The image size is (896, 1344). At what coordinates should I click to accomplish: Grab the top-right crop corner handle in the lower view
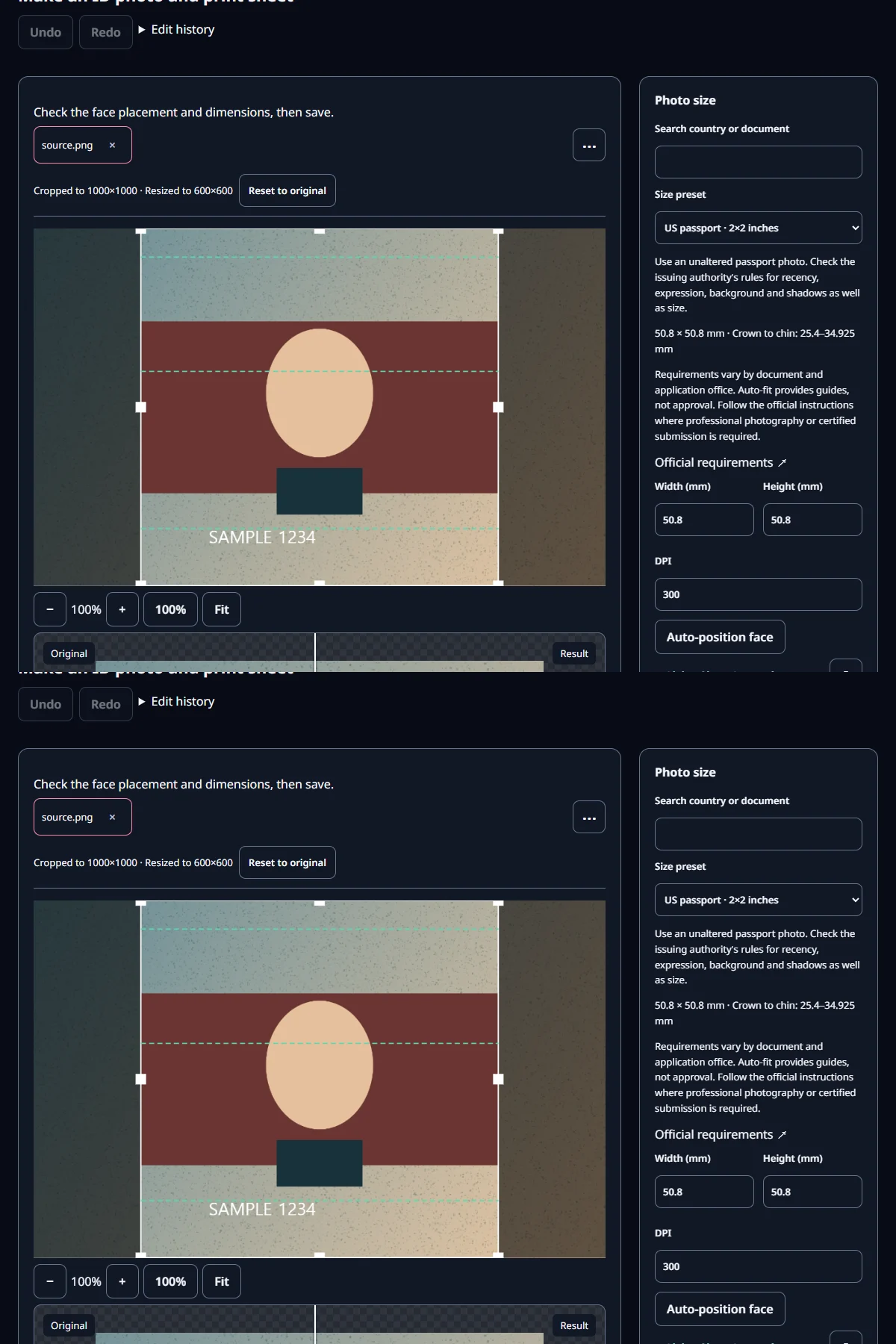498,902
